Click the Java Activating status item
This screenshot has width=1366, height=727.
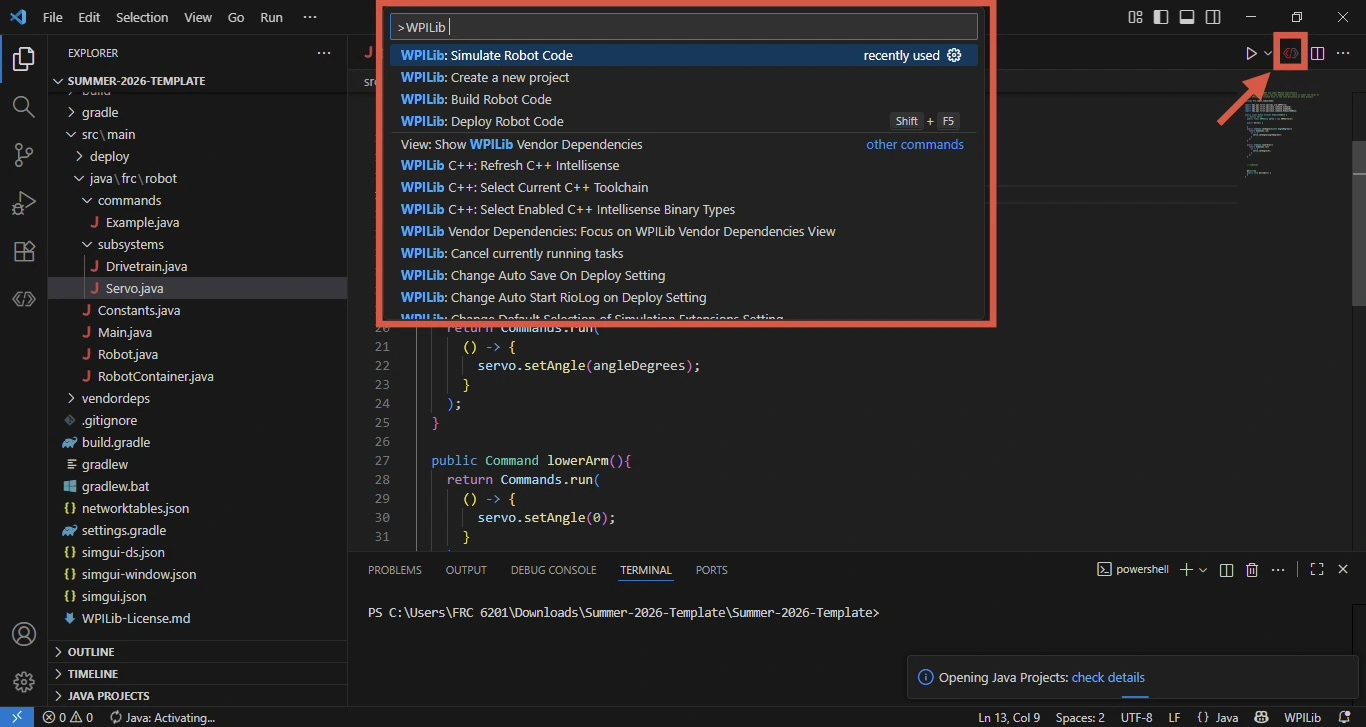click(x=162, y=717)
